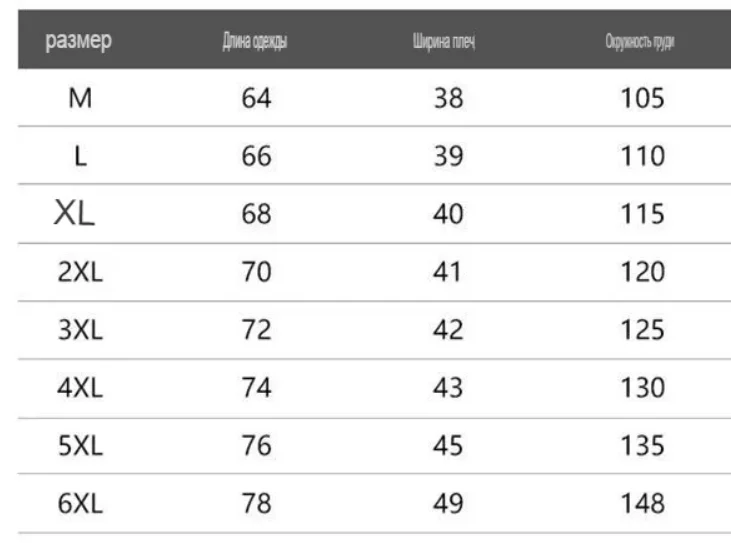The width and height of the screenshot is (731, 543).
Task: Select the Окружность груди header
Action: point(640,41)
